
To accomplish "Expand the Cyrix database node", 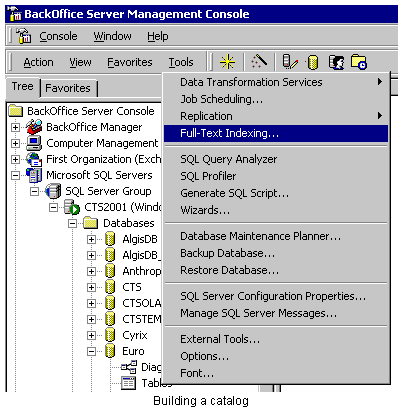I will 91,335.
